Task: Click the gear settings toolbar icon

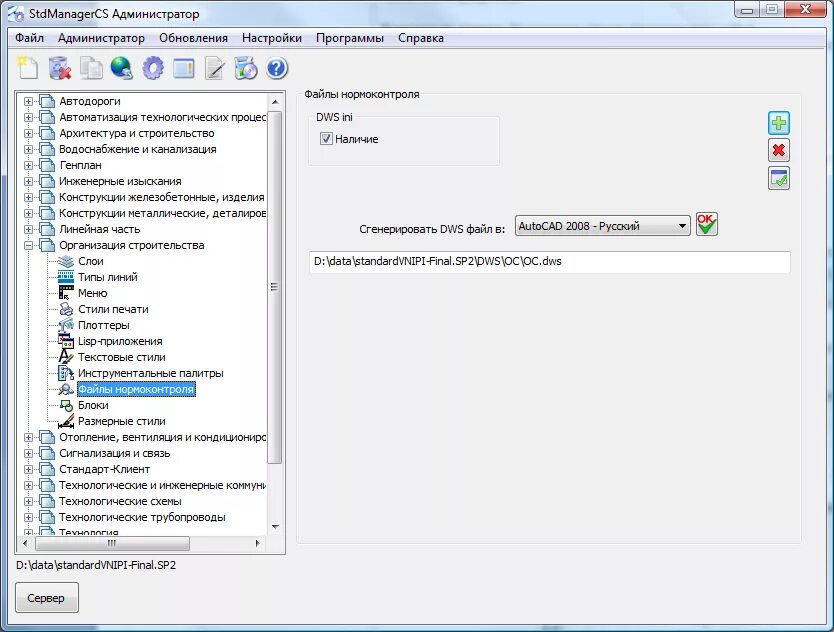Action: (153, 69)
